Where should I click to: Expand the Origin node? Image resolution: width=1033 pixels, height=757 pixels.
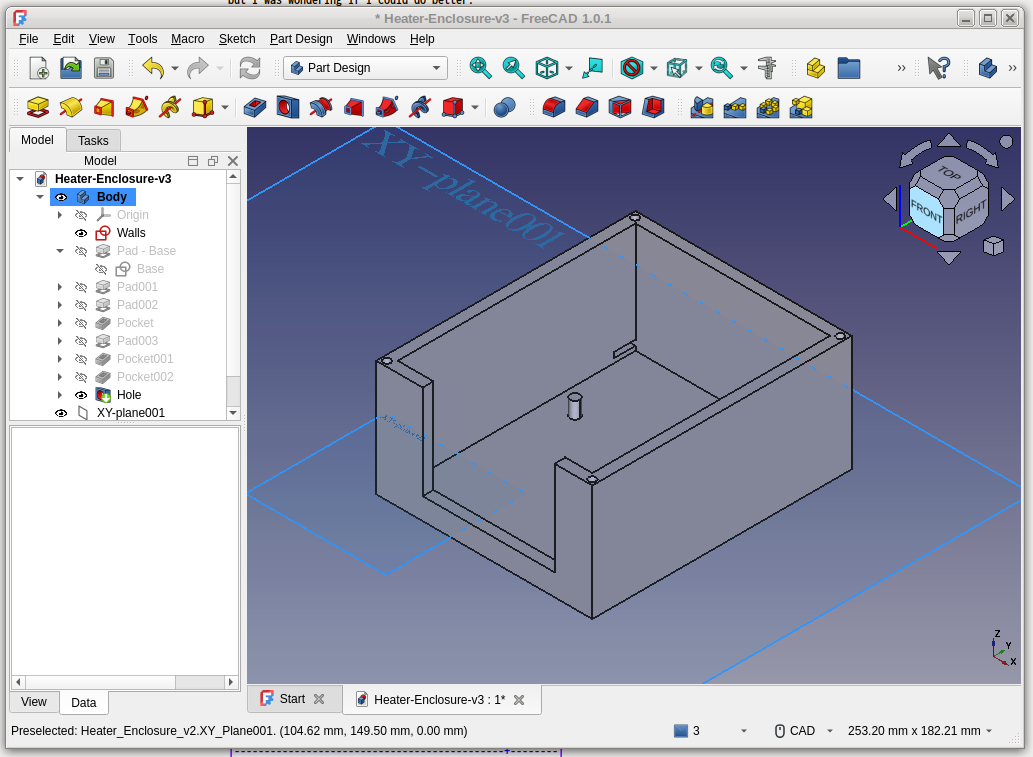pyautogui.click(x=59, y=214)
